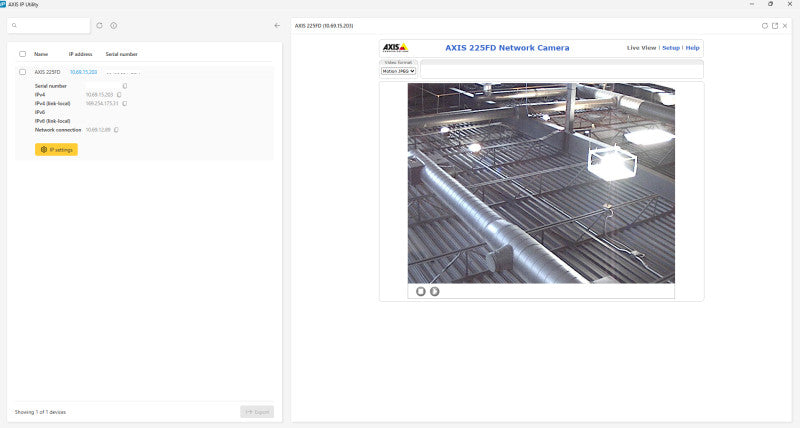
Task: Open the camera Setup page
Action: (x=671, y=48)
